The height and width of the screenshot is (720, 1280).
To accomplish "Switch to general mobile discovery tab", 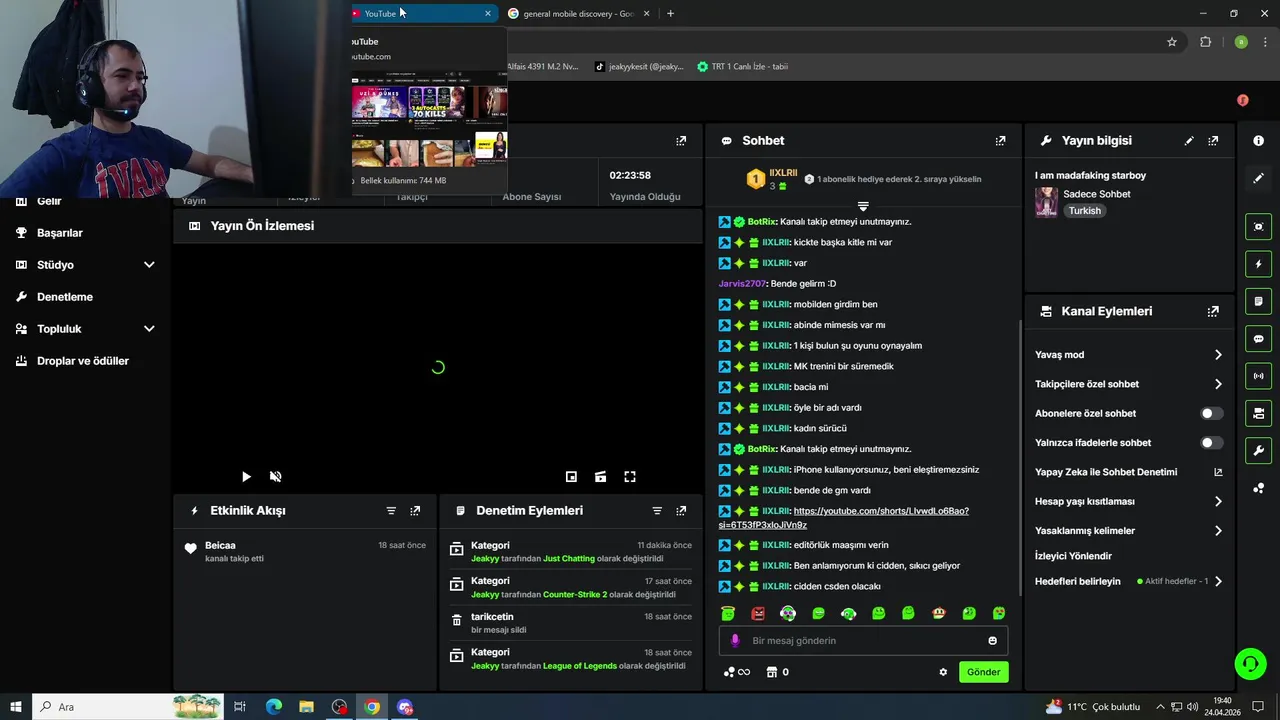I will 578,14.
